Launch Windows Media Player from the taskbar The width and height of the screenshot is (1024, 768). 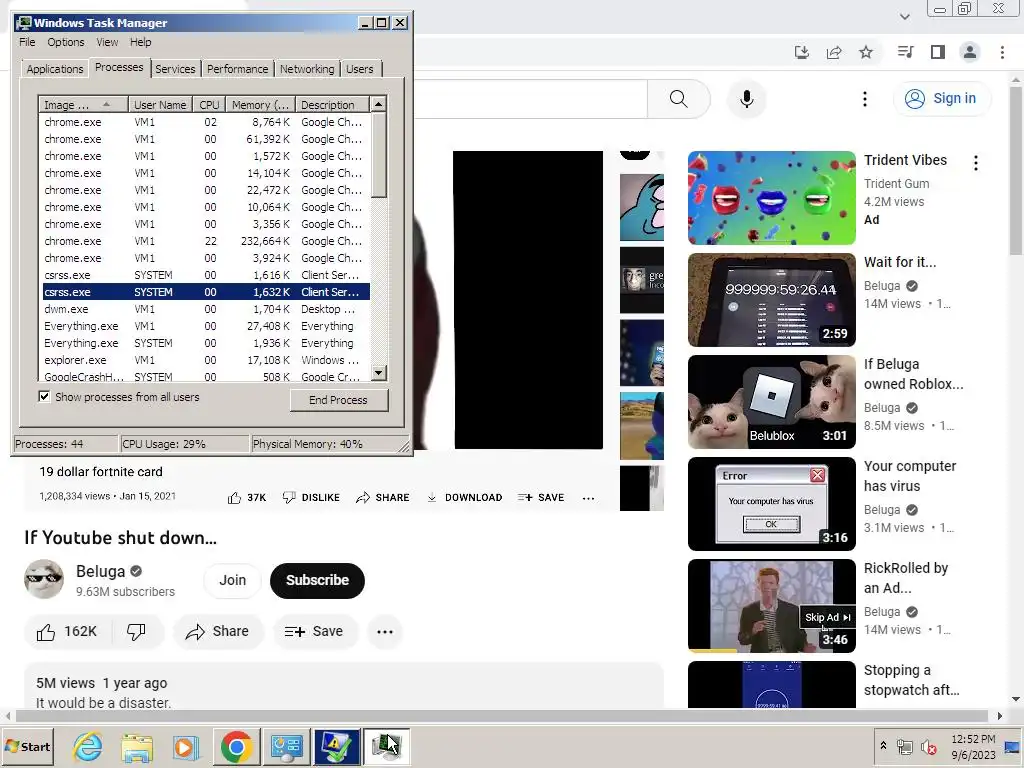click(186, 746)
